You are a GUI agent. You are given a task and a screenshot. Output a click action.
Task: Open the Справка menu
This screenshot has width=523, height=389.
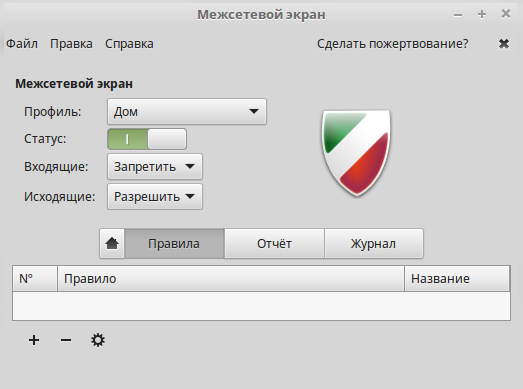[129, 44]
